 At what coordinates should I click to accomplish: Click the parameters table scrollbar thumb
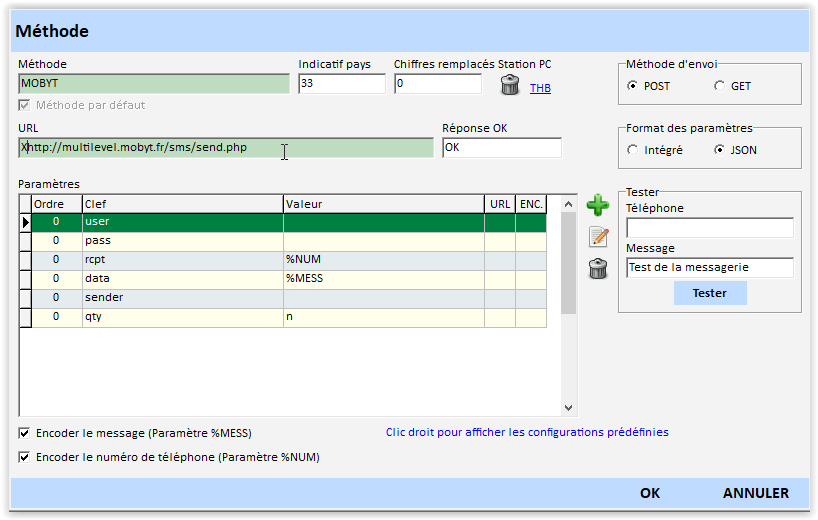click(569, 263)
